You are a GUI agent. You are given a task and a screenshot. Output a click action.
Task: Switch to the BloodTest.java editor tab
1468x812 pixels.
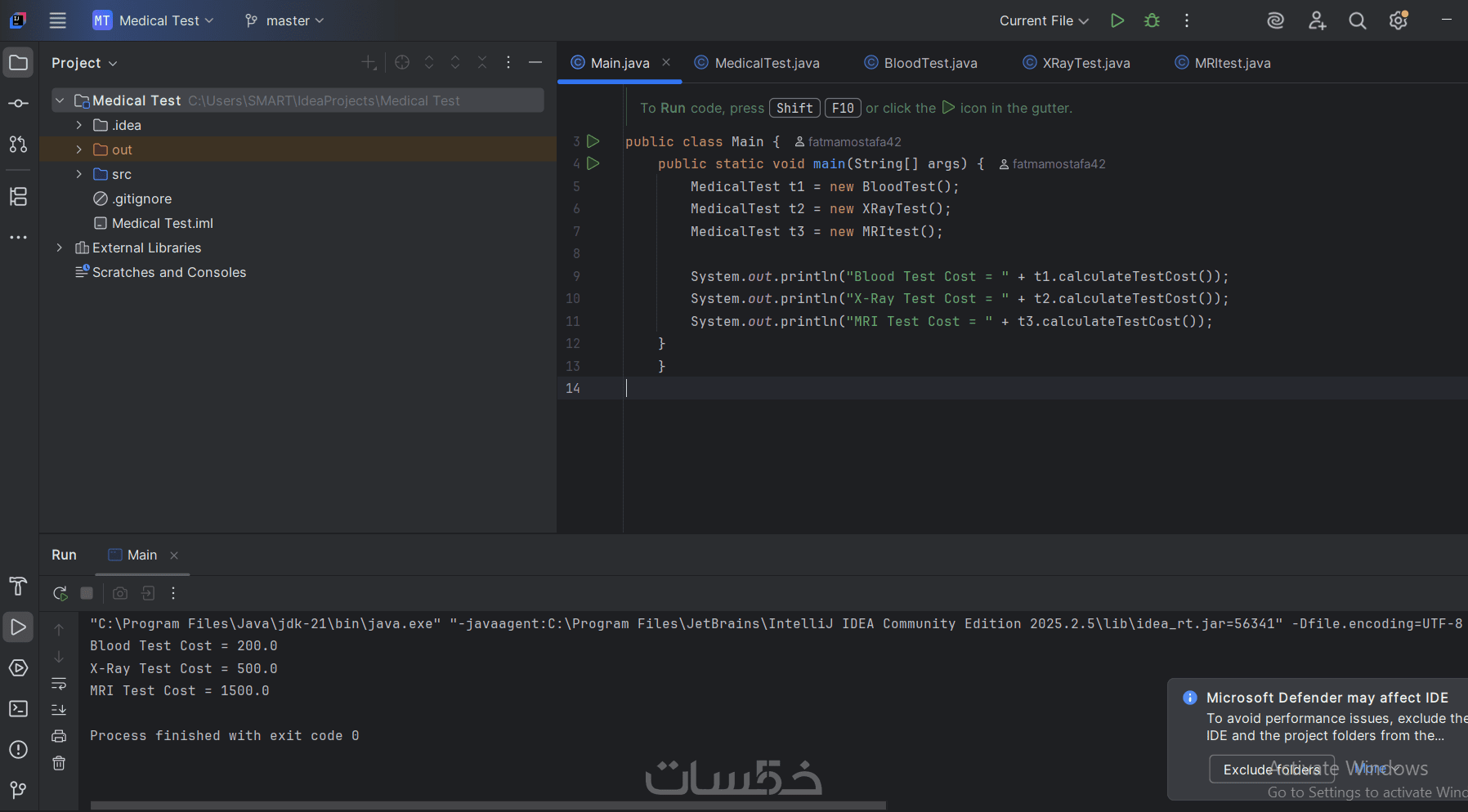coord(929,63)
